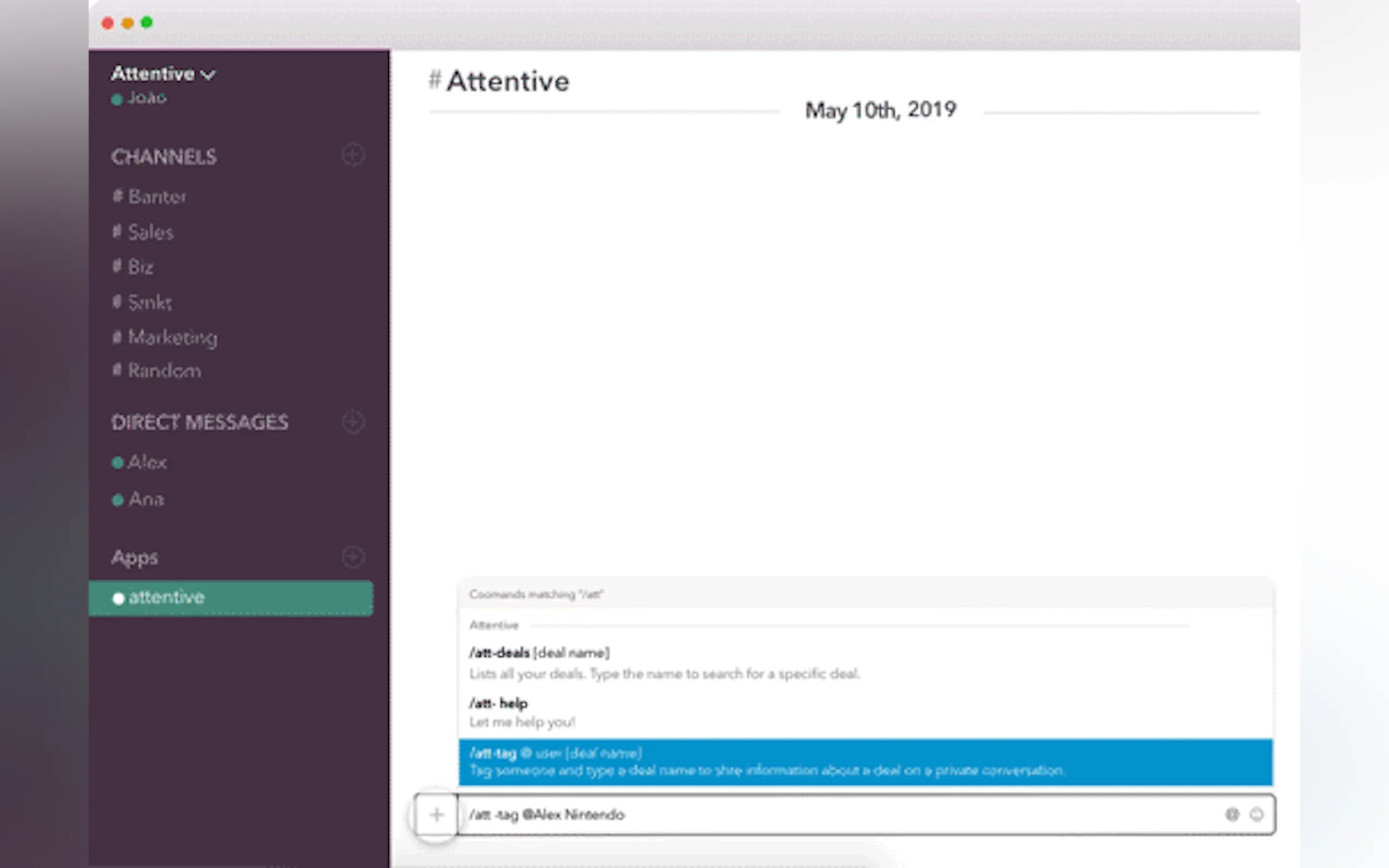1389x868 pixels.
Task: Click the add channel plus icon
Action: click(353, 155)
